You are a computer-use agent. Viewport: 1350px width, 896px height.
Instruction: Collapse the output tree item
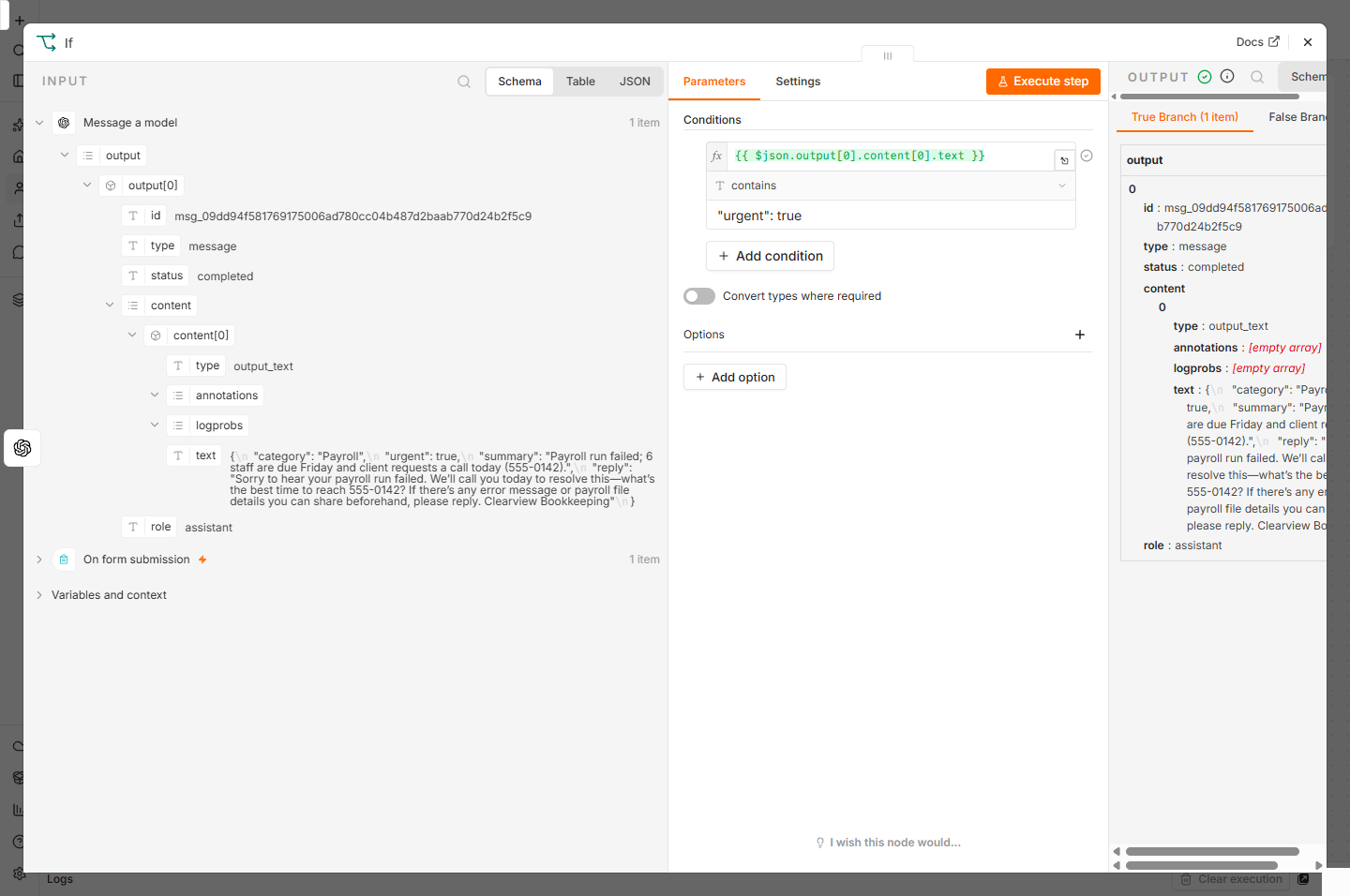click(65, 156)
